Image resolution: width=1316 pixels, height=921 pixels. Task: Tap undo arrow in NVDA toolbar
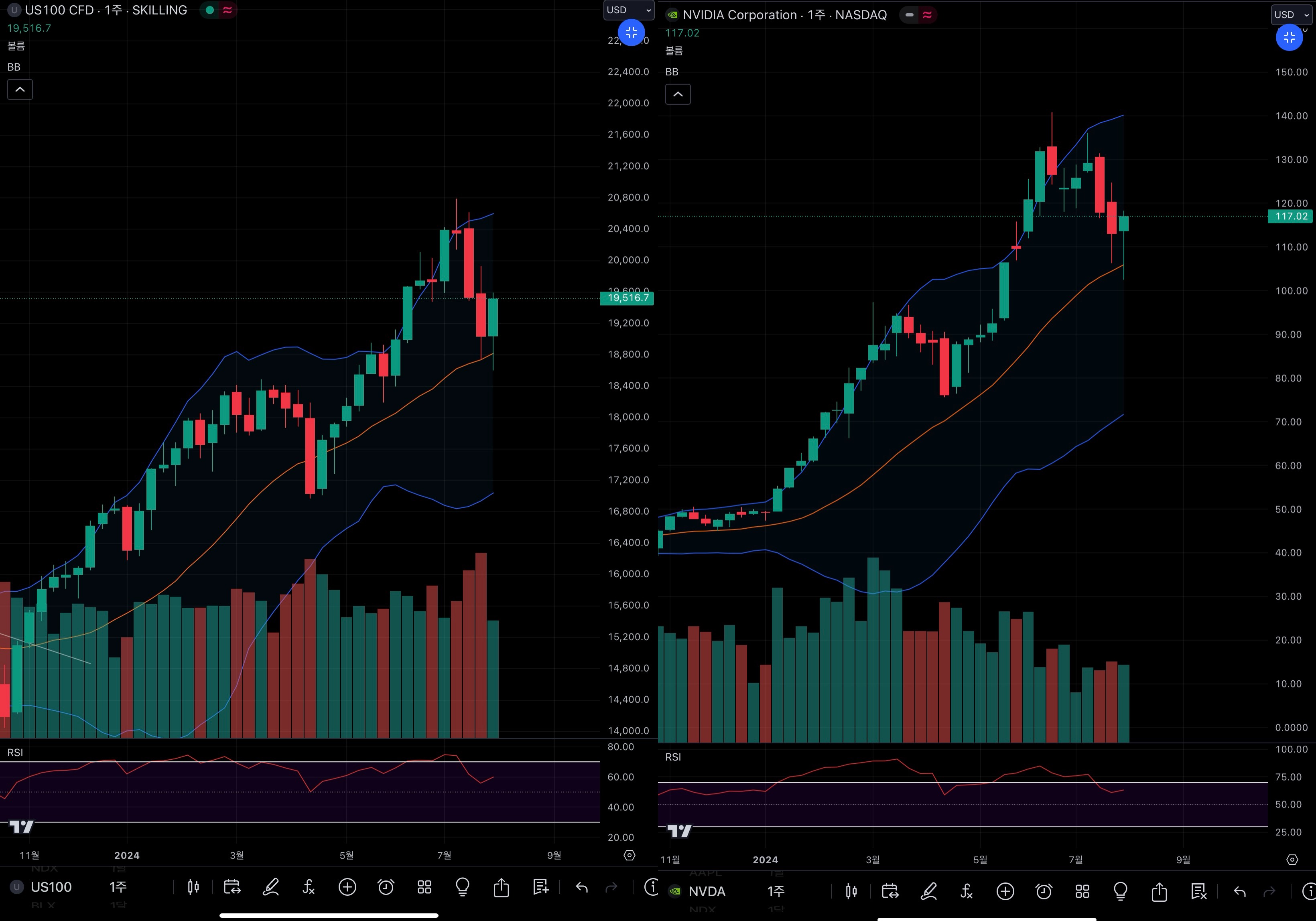click(x=1240, y=891)
